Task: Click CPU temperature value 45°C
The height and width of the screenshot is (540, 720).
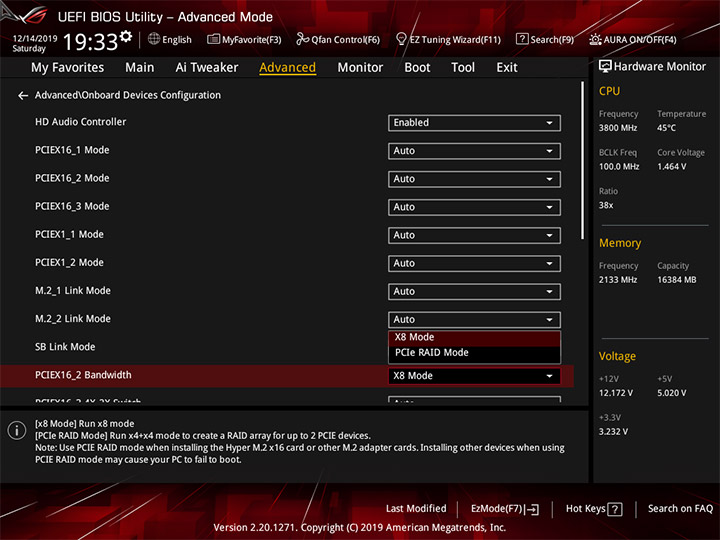Action: [666, 128]
